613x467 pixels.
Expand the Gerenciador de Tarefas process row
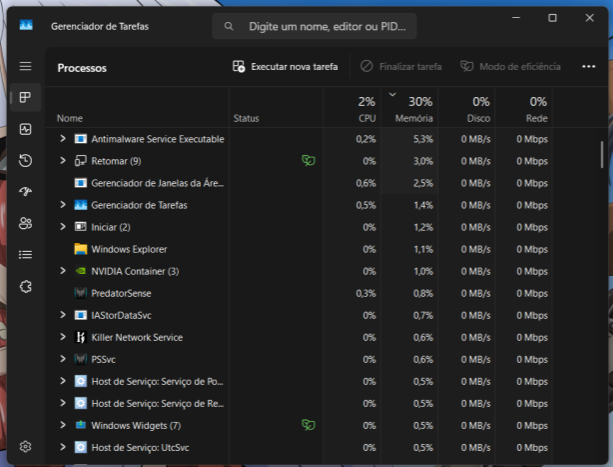click(x=63, y=204)
